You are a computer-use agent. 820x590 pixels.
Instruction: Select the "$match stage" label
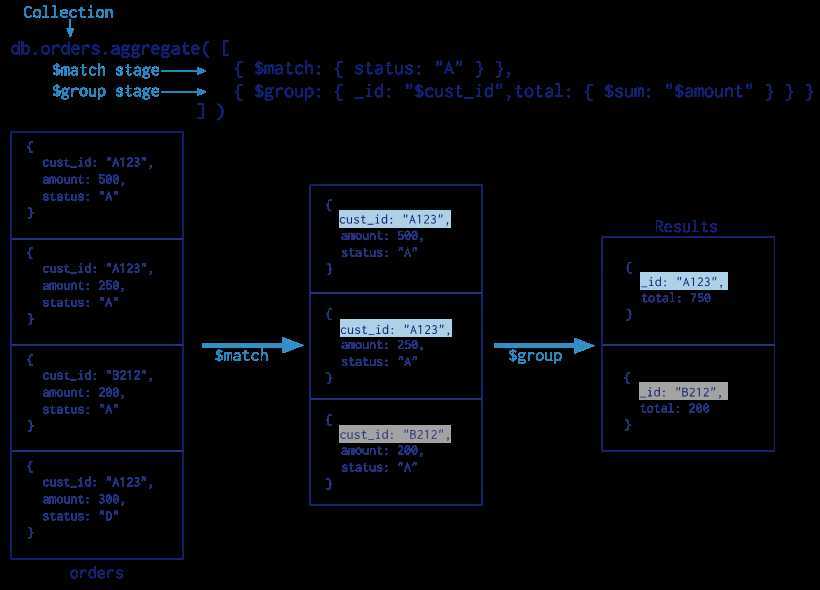point(106,70)
